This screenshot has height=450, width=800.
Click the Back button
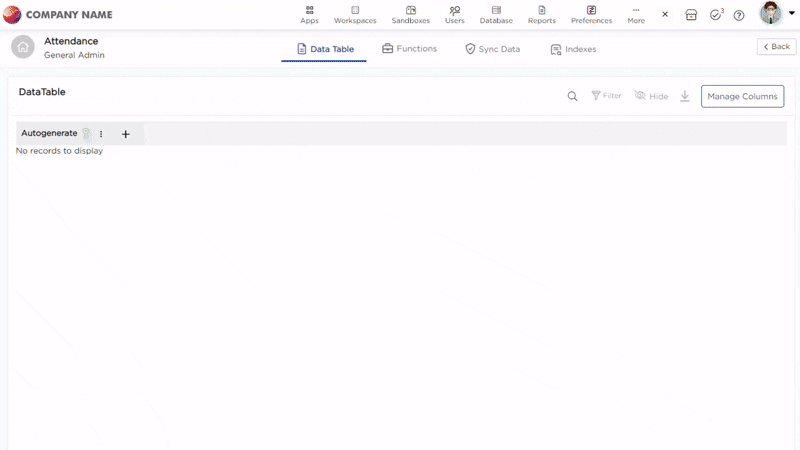click(776, 47)
